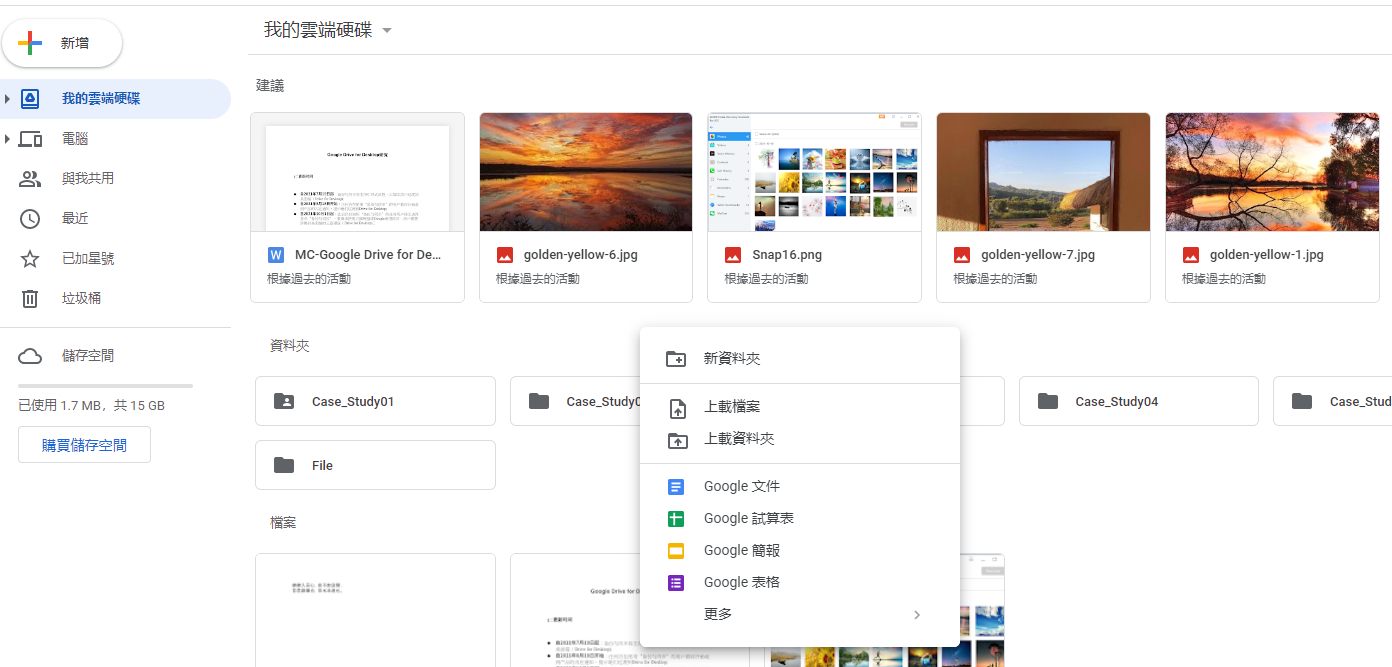Image resolution: width=1392 pixels, height=667 pixels.
Task: Click the green Google Sheets icon
Action: 676,519
